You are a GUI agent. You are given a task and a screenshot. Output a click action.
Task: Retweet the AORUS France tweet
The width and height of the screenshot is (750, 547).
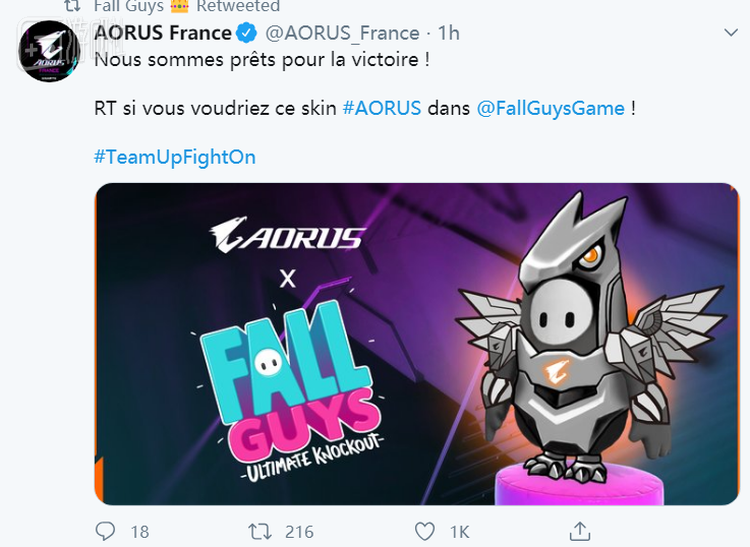click(x=260, y=532)
